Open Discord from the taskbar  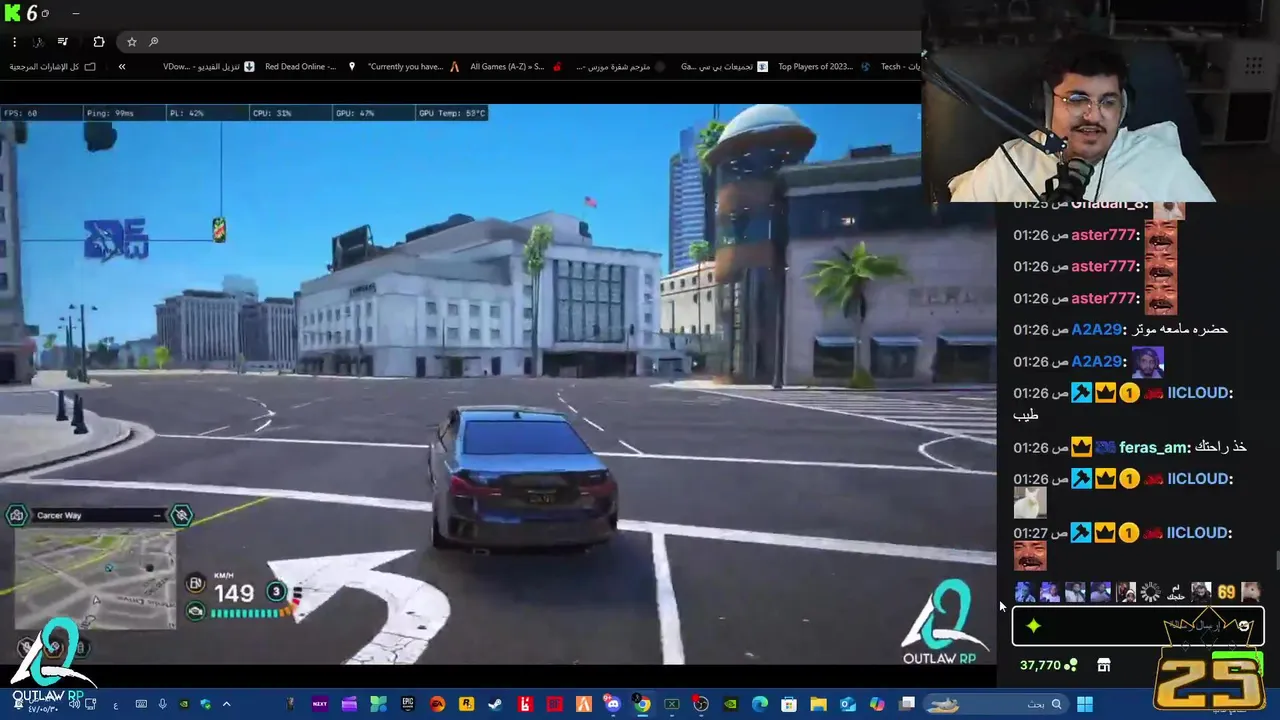pyautogui.click(x=613, y=704)
